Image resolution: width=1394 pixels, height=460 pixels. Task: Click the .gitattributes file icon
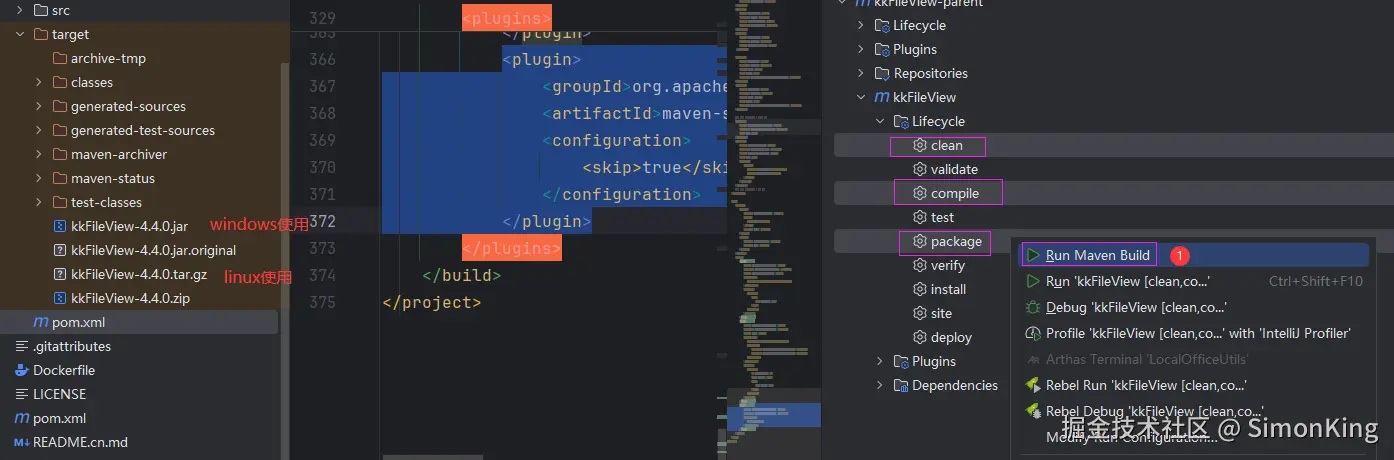coord(22,346)
